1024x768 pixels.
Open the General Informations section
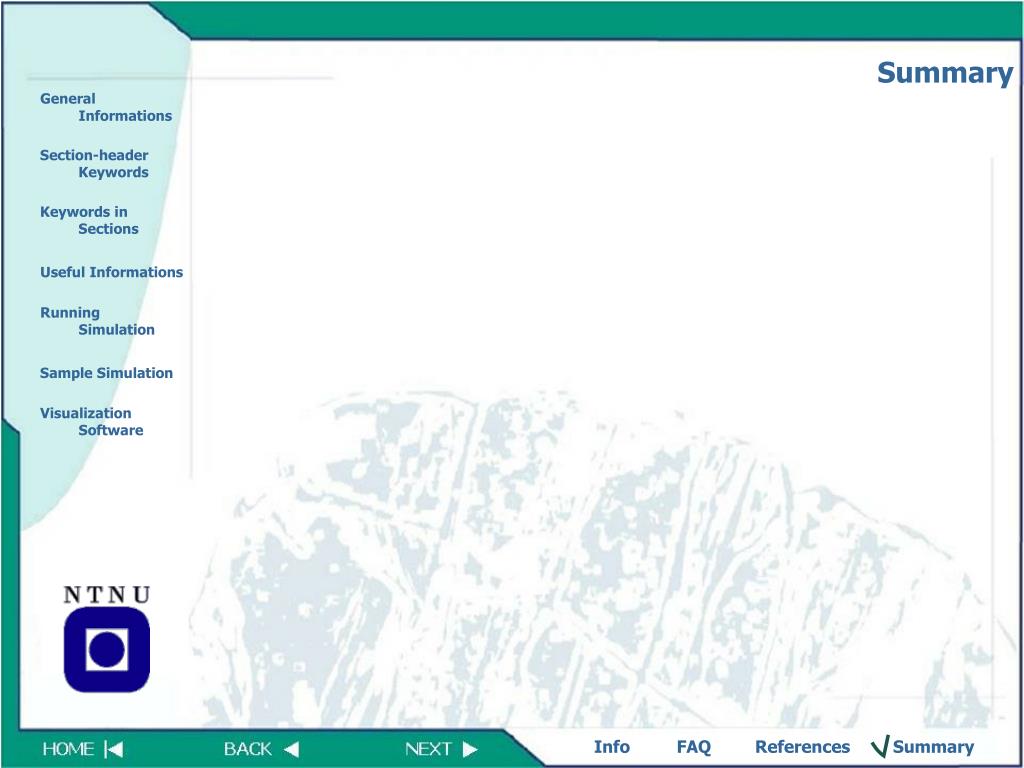(x=106, y=107)
